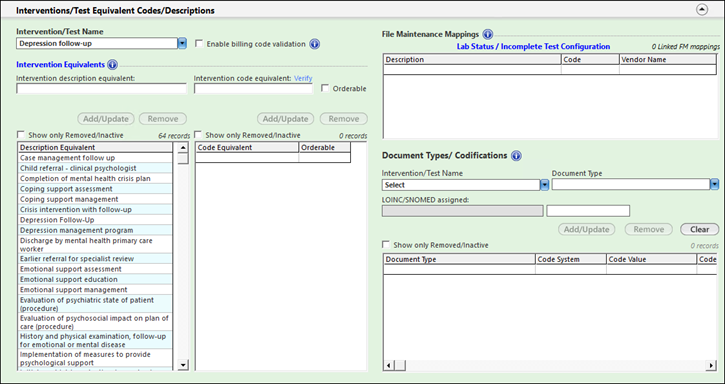Screen dimensions: 725x384
Task: Click the Orderable column header
Action: tap(325, 148)
